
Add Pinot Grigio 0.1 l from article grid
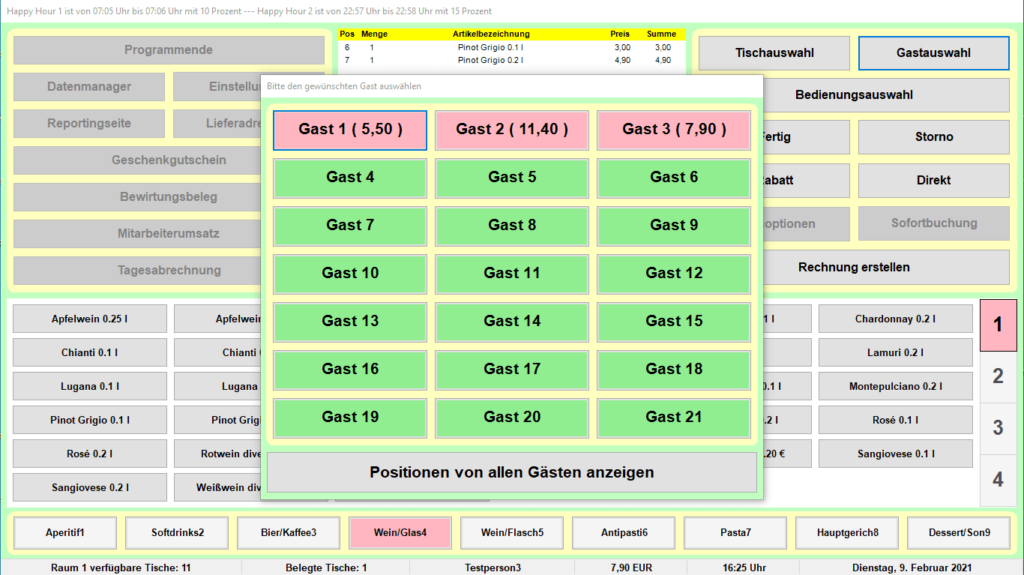pyautogui.click(x=89, y=420)
